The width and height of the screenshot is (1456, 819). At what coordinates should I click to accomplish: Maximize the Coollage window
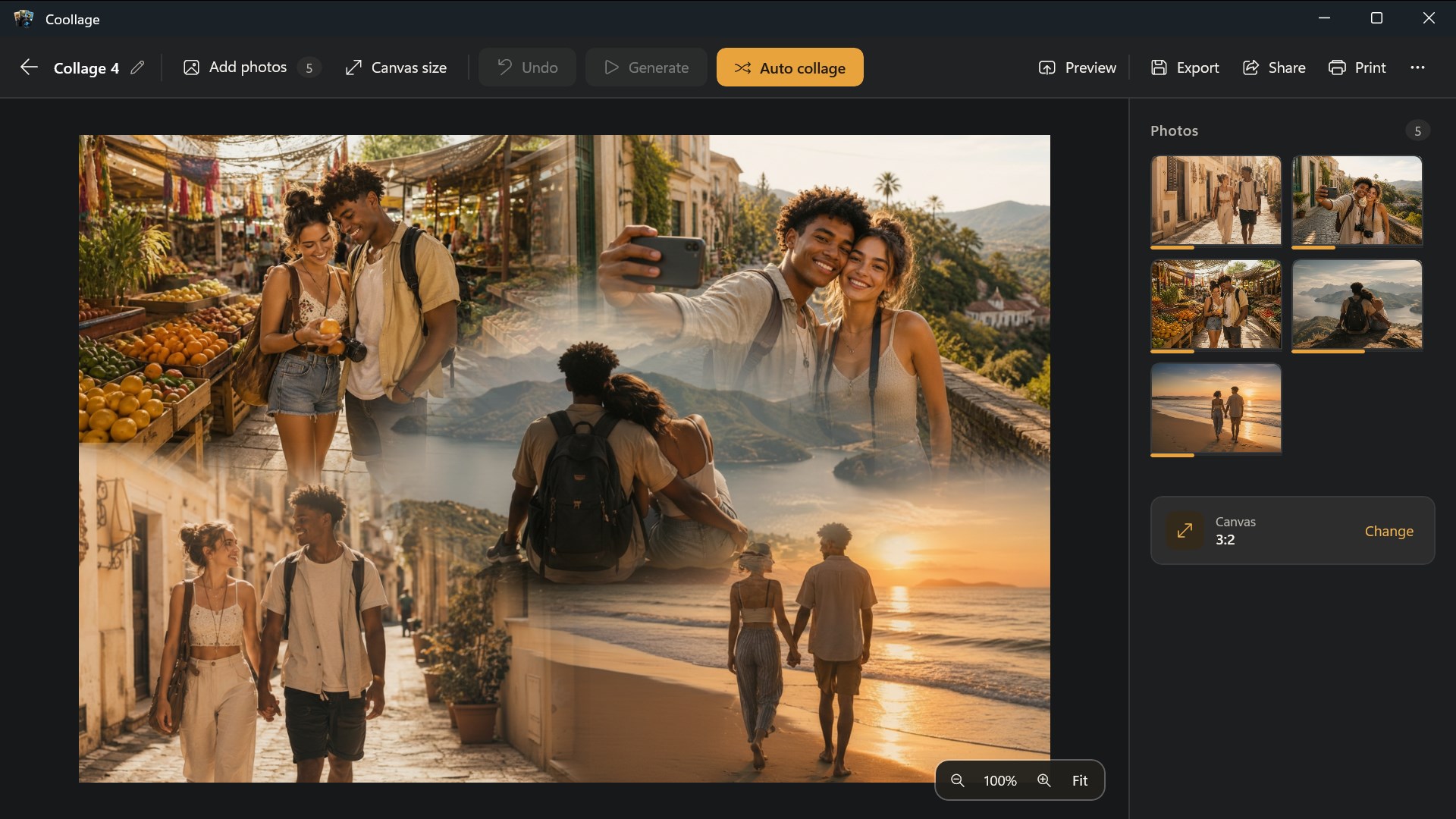click(1376, 18)
